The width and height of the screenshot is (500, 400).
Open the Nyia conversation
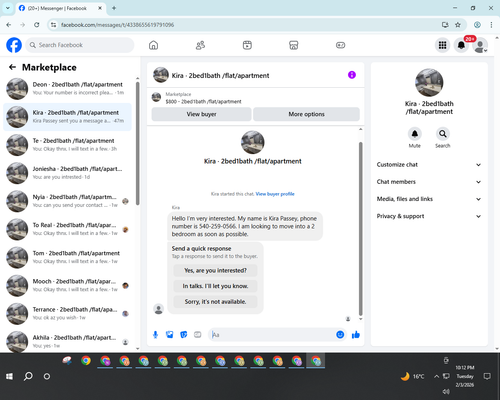coord(67,201)
